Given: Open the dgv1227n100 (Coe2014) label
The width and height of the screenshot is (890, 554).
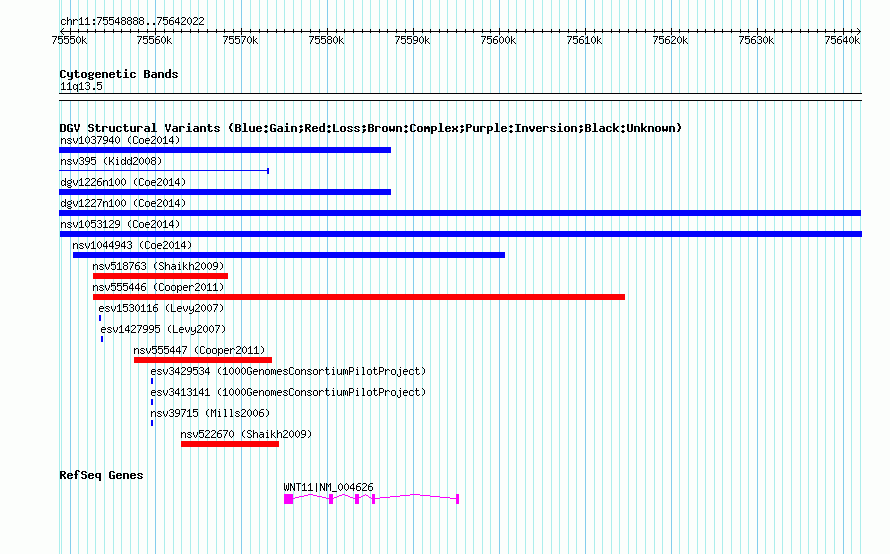Looking at the screenshot, I should [x=123, y=203].
